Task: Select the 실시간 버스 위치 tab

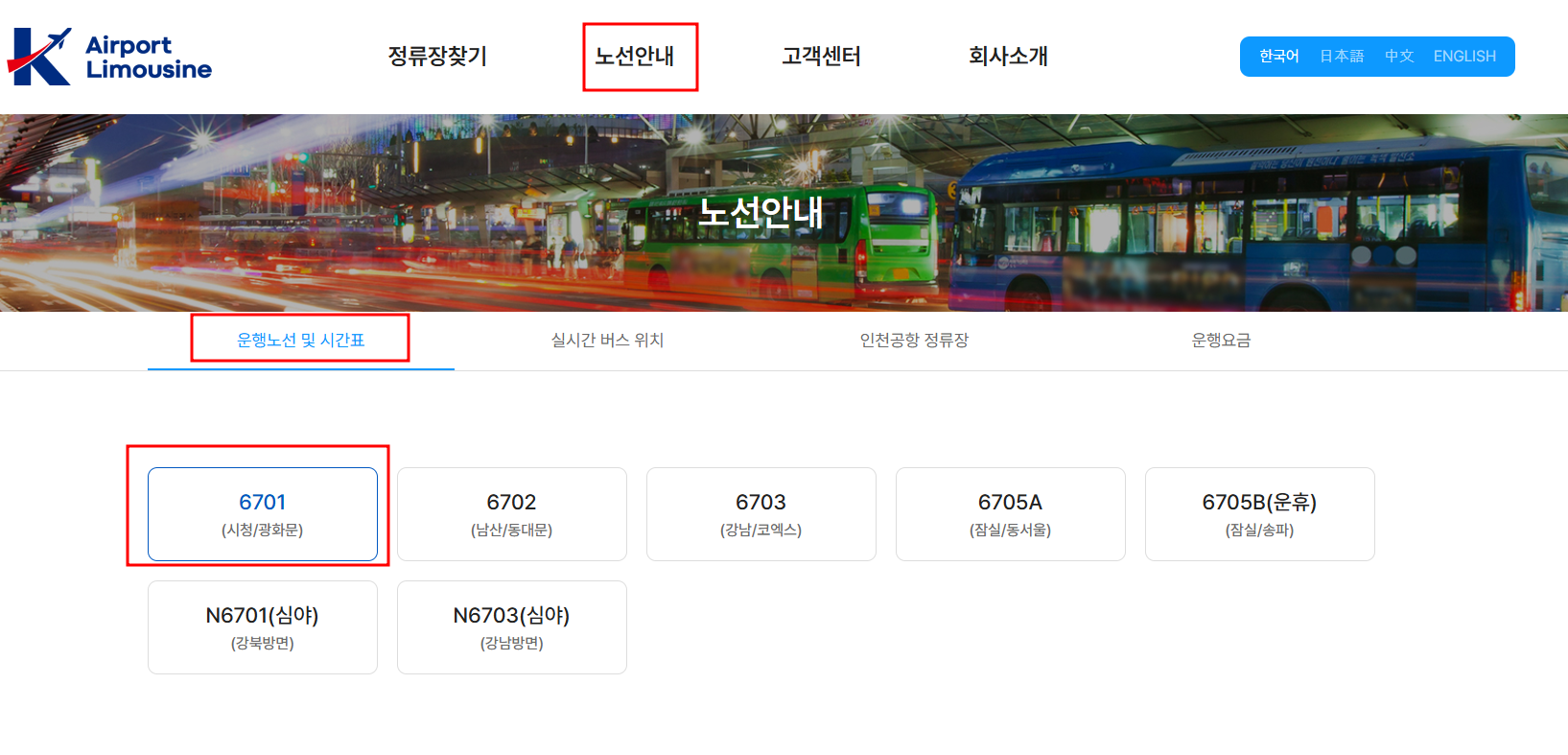Action: pyautogui.click(x=608, y=341)
